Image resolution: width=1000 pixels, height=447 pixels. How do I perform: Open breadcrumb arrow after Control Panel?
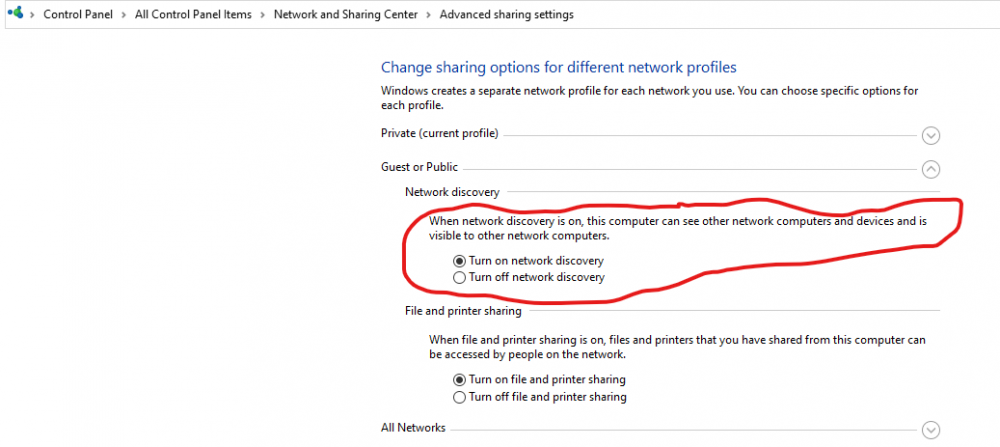point(124,14)
